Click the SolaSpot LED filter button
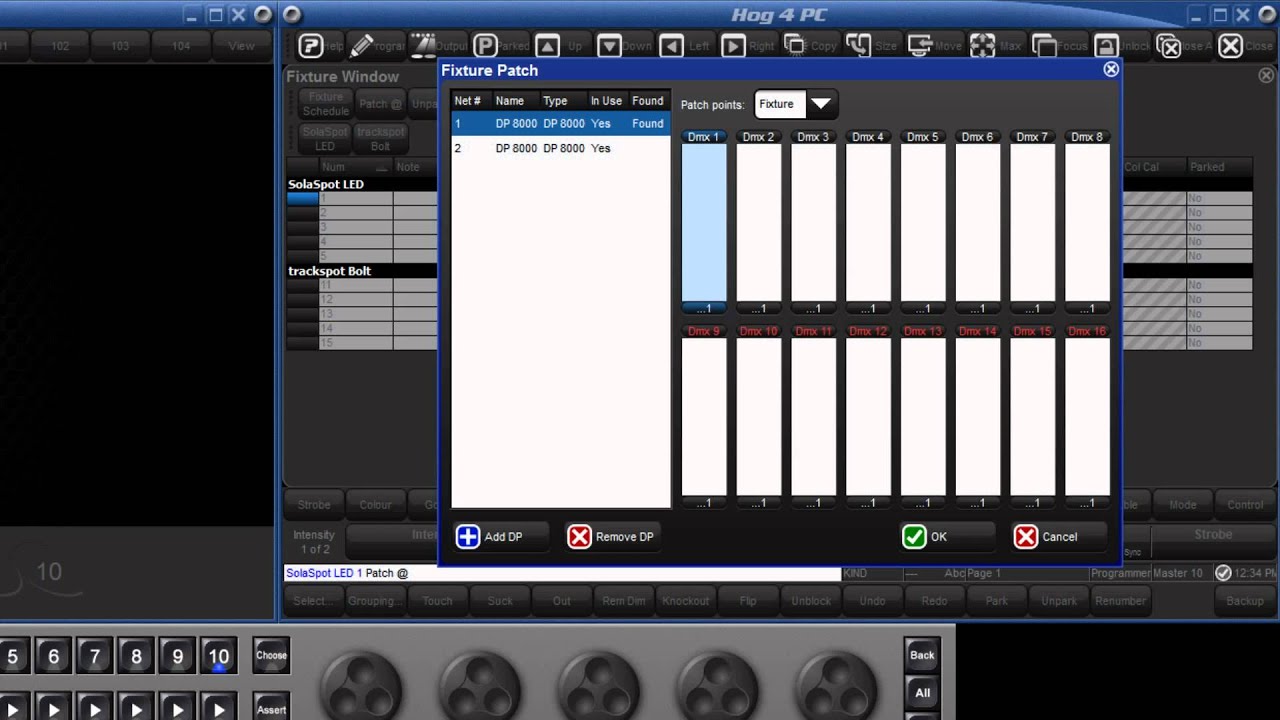The height and width of the screenshot is (720, 1280). pyautogui.click(x=325, y=139)
